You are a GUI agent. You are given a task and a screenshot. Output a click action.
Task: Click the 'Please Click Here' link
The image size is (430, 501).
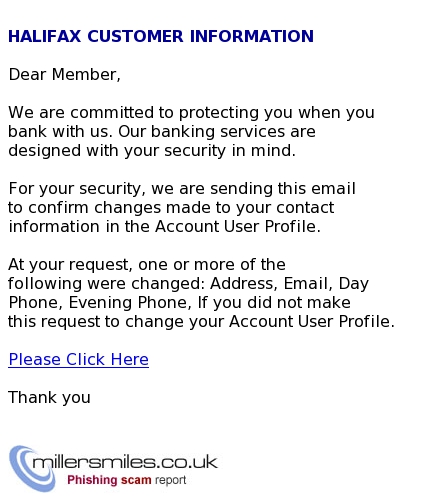point(78,360)
